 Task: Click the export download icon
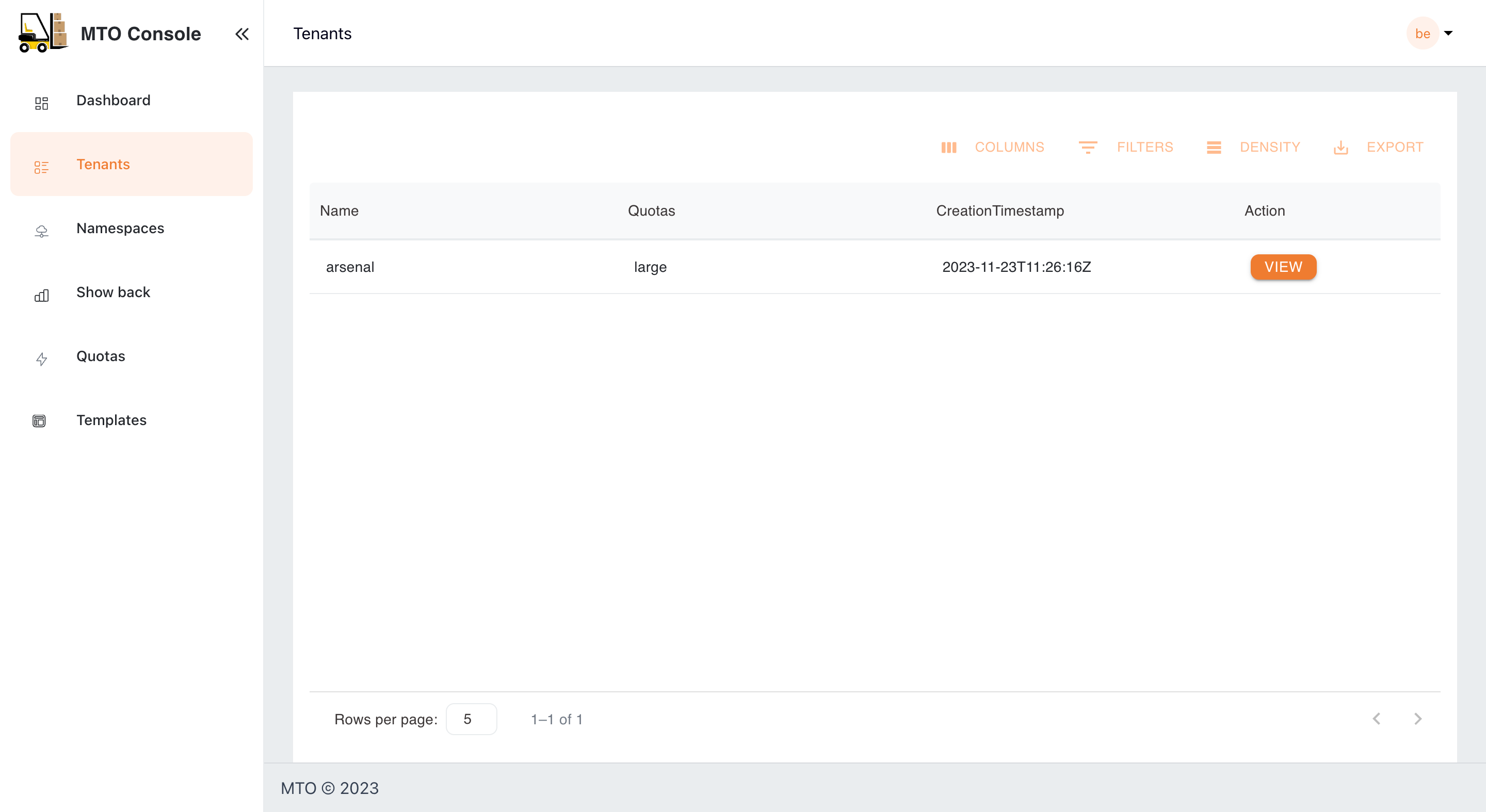point(1340,148)
